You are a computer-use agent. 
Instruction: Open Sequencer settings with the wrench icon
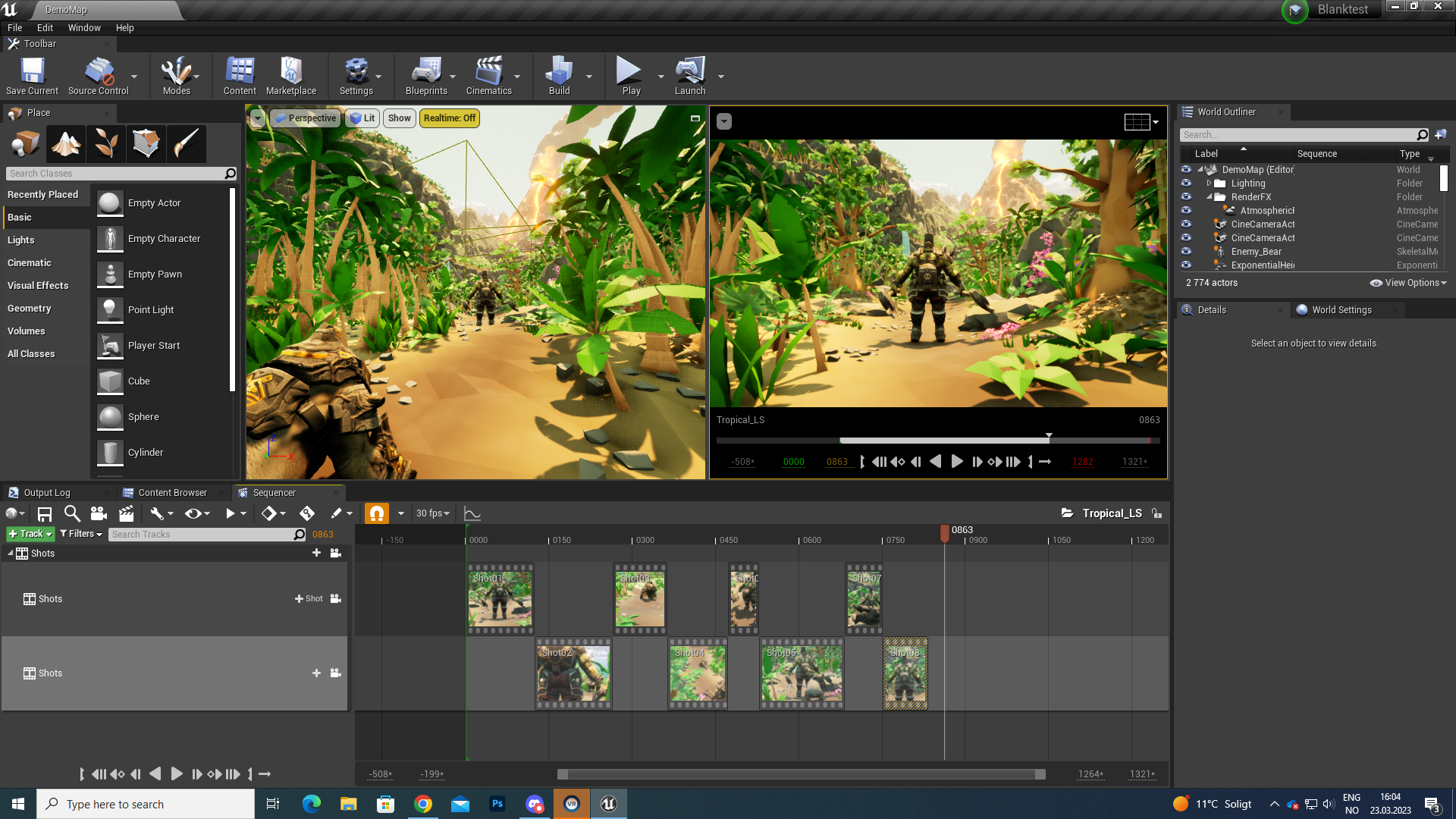[157, 513]
